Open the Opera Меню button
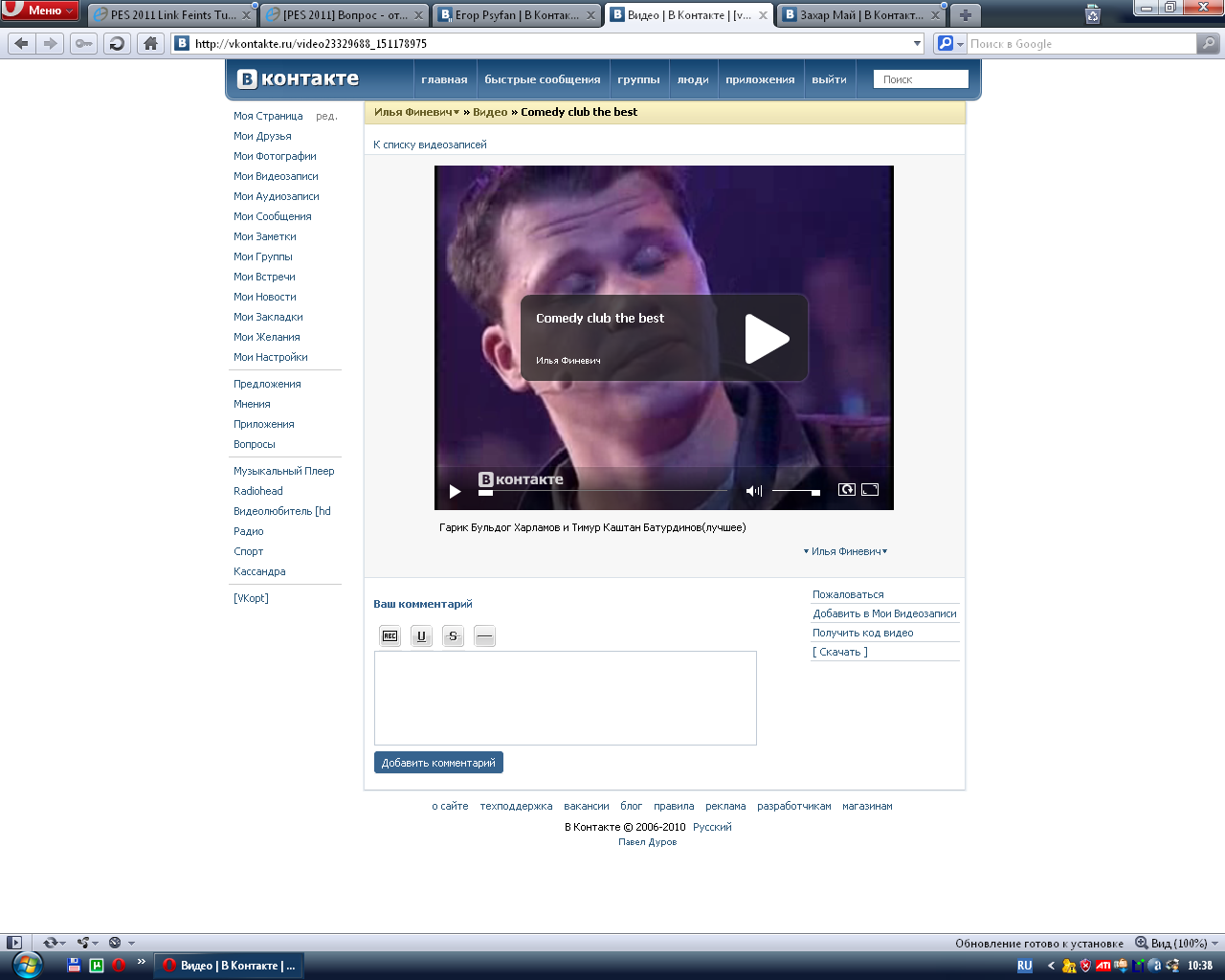Screen dimensions: 1225x980 coord(39,11)
